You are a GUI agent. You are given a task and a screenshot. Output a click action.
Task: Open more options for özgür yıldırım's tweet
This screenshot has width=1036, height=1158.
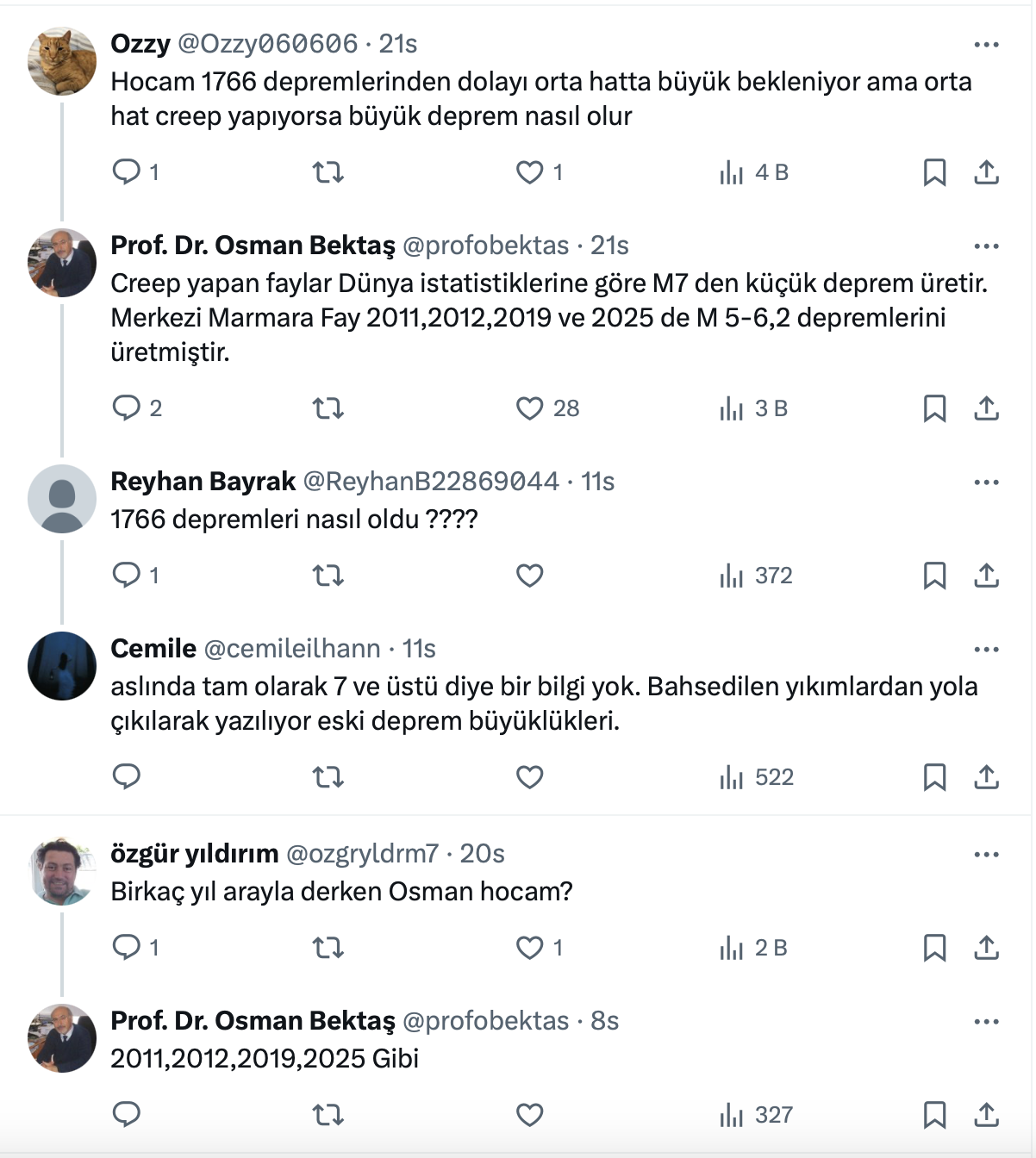tap(986, 855)
